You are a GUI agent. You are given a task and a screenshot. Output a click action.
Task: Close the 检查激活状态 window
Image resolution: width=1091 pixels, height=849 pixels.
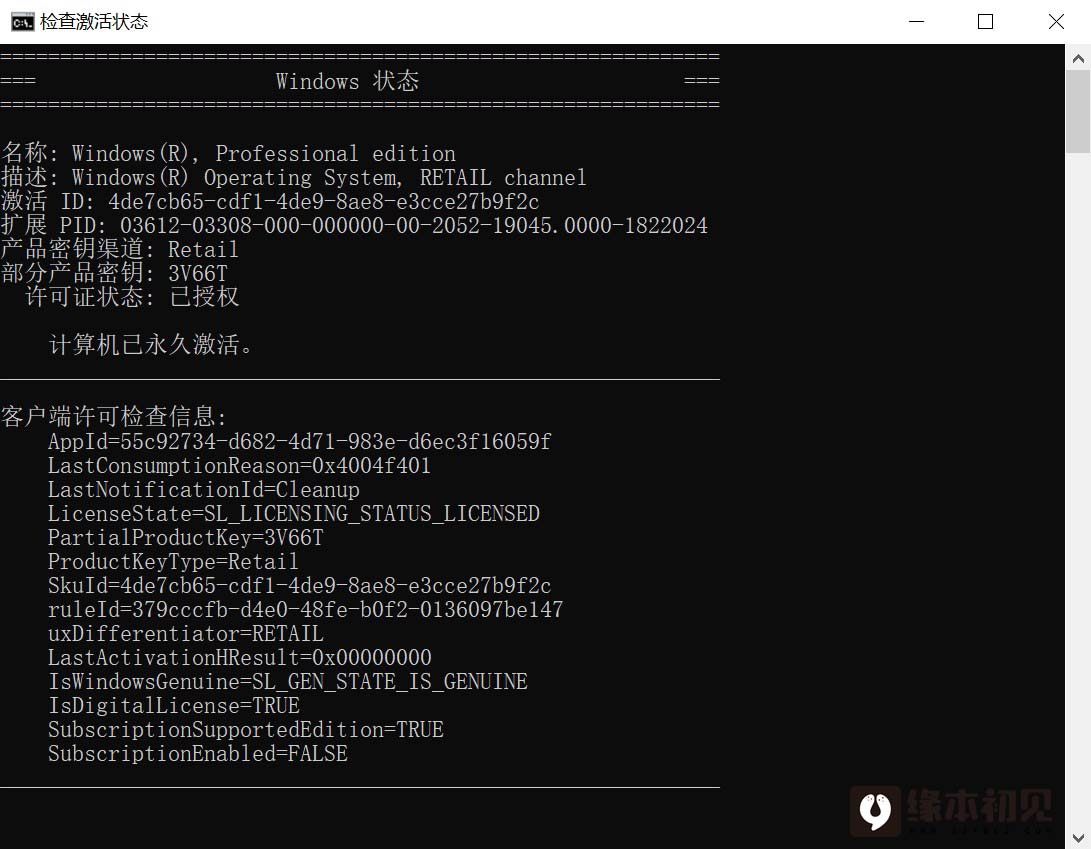(1056, 22)
